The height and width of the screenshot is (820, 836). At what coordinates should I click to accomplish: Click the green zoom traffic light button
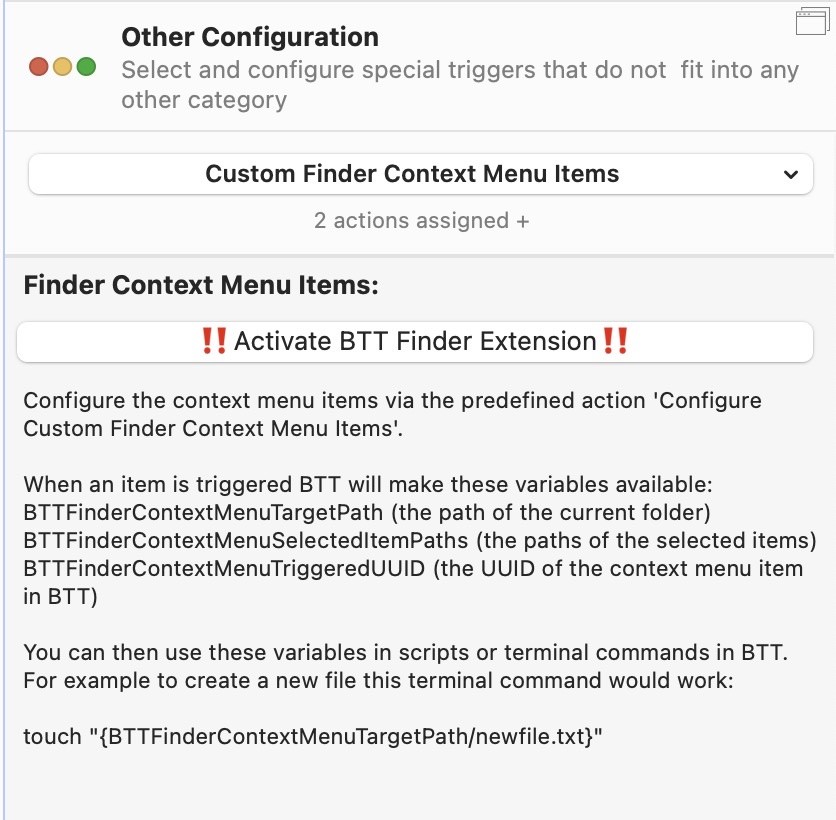point(86,67)
